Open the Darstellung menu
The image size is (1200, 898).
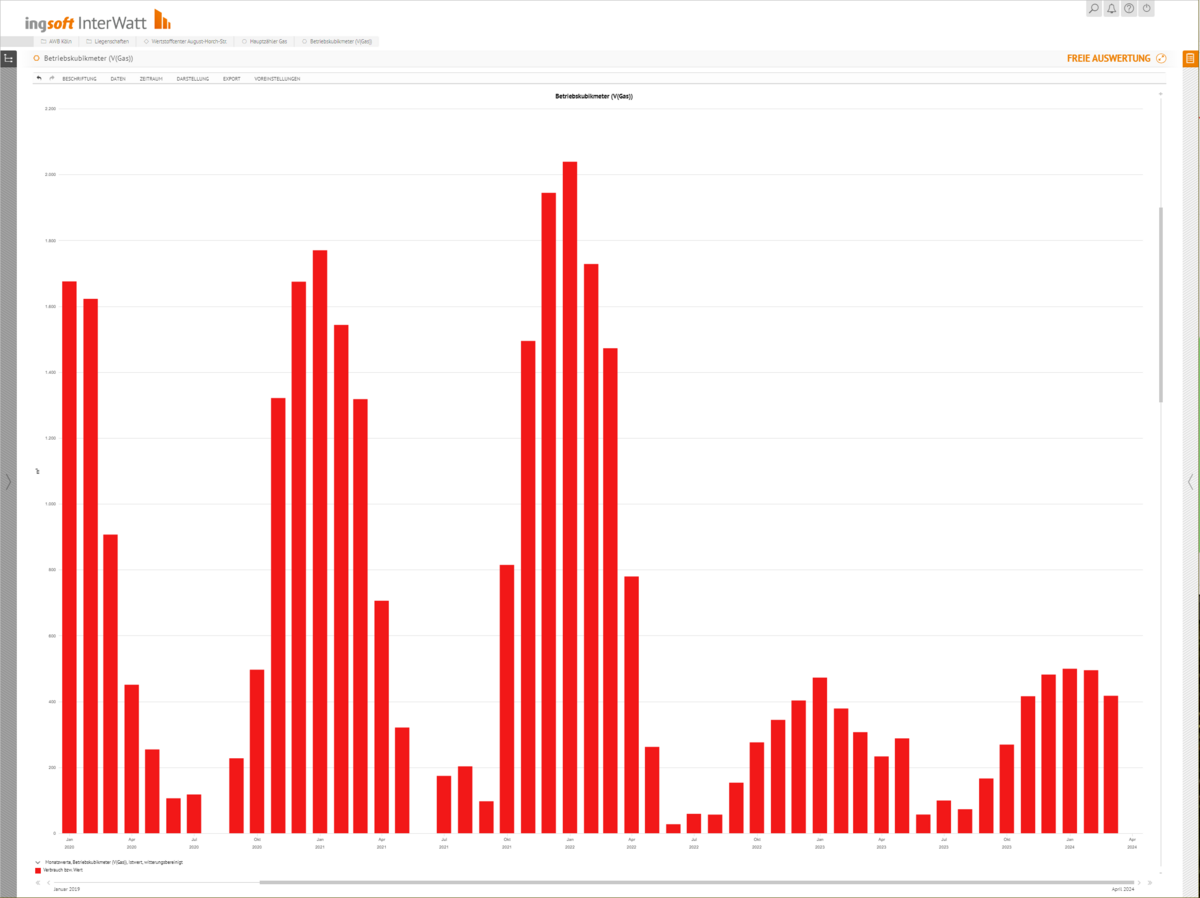coord(192,78)
